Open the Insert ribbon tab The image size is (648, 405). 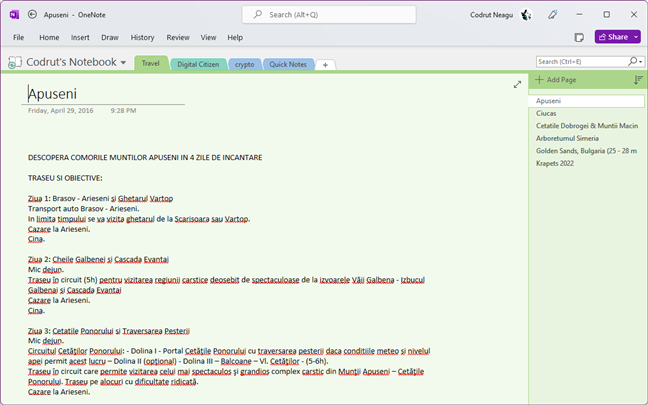tap(80, 38)
